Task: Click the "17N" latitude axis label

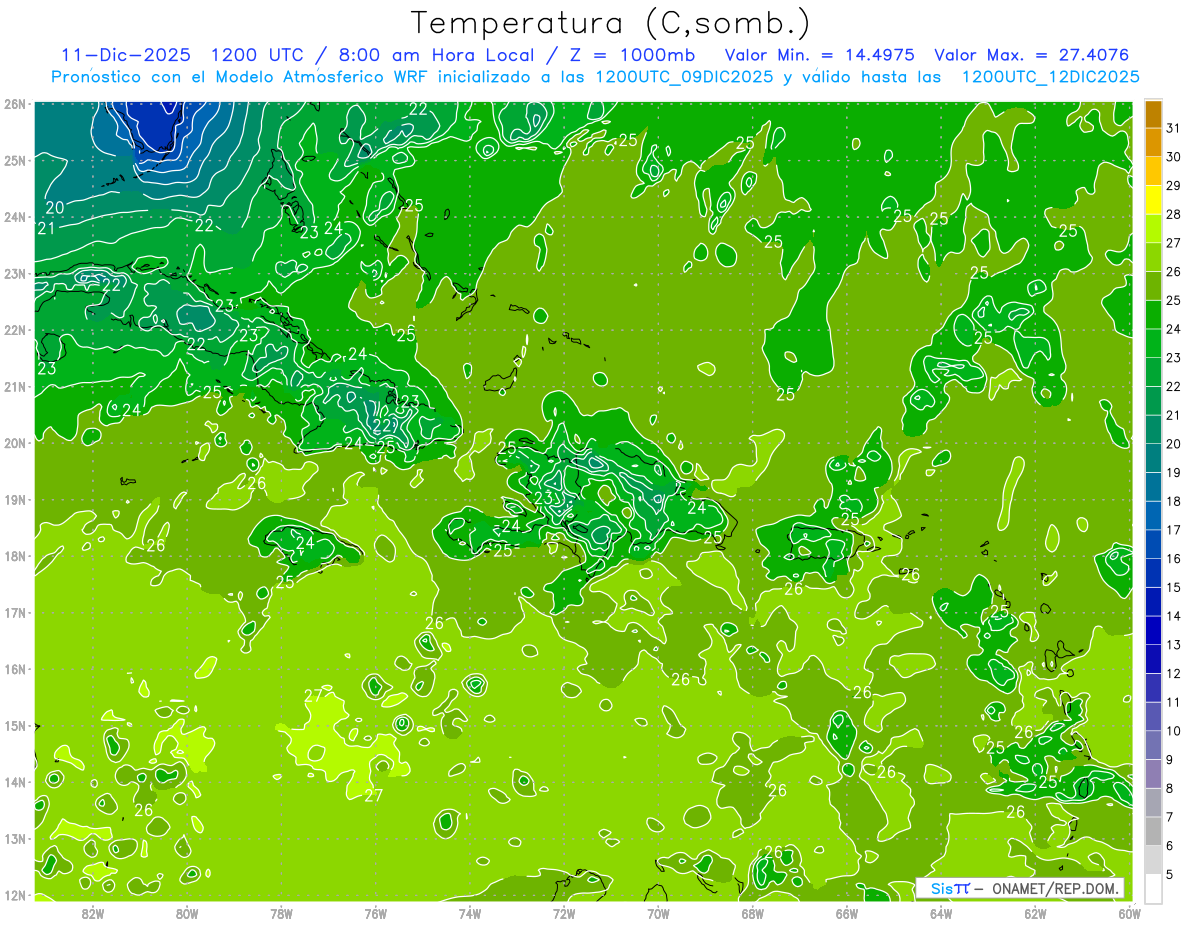Action: 15,612
